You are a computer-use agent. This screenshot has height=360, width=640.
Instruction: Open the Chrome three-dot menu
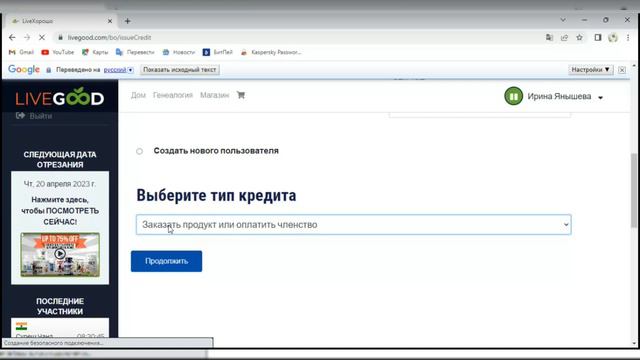point(628,38)
